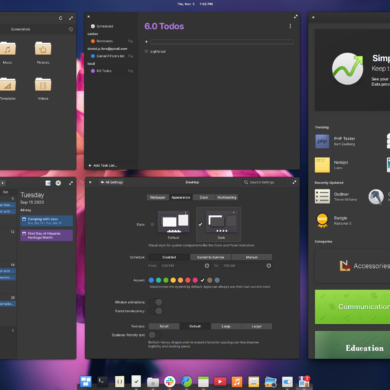Pick the yellow accent color
This screenshot has width=390, height=390.
[173, 280]
